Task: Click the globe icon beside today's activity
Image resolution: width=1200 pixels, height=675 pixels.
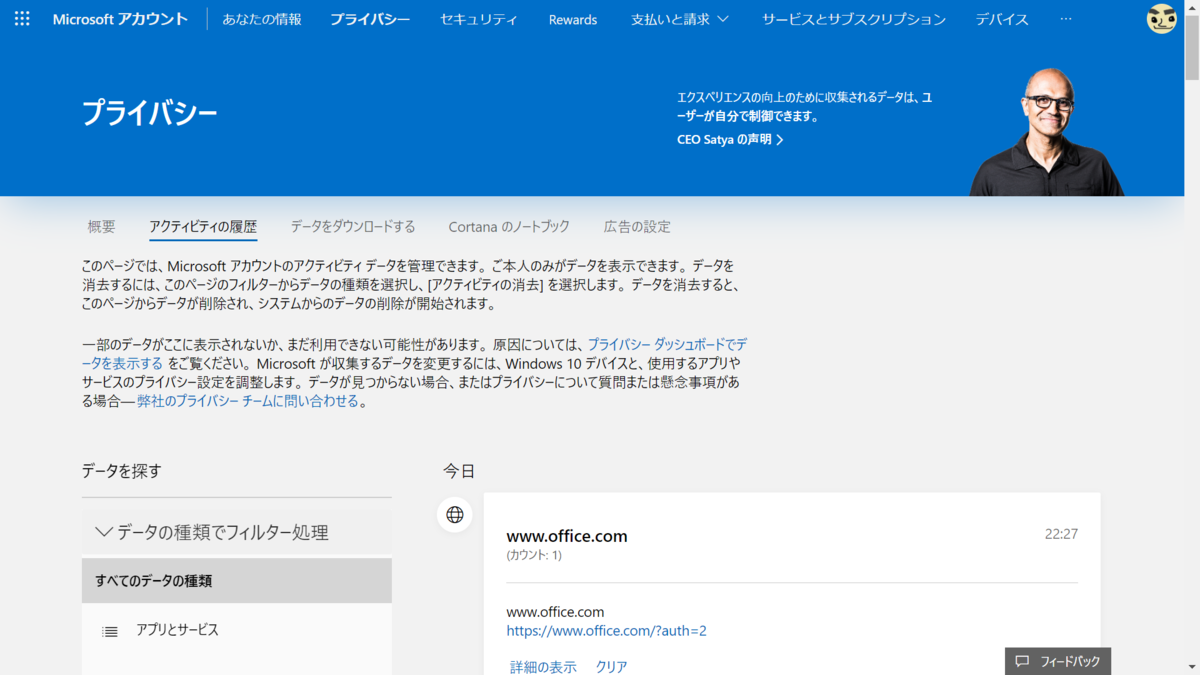Action: (x=455, y=515)
